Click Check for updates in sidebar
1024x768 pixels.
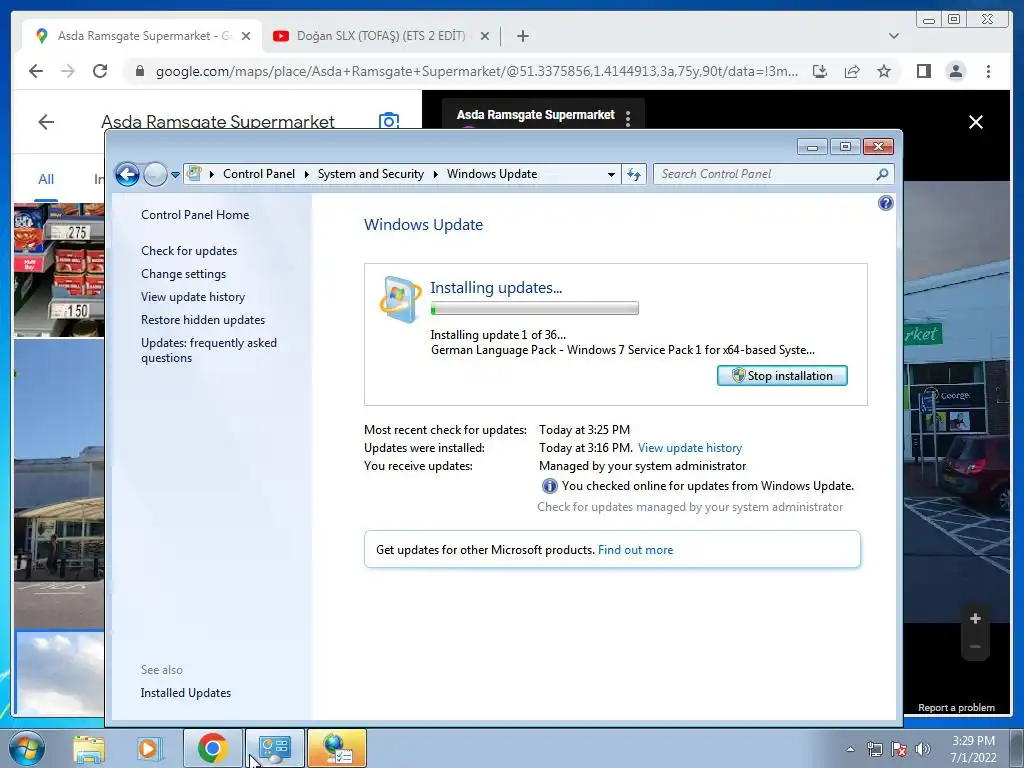189,251
